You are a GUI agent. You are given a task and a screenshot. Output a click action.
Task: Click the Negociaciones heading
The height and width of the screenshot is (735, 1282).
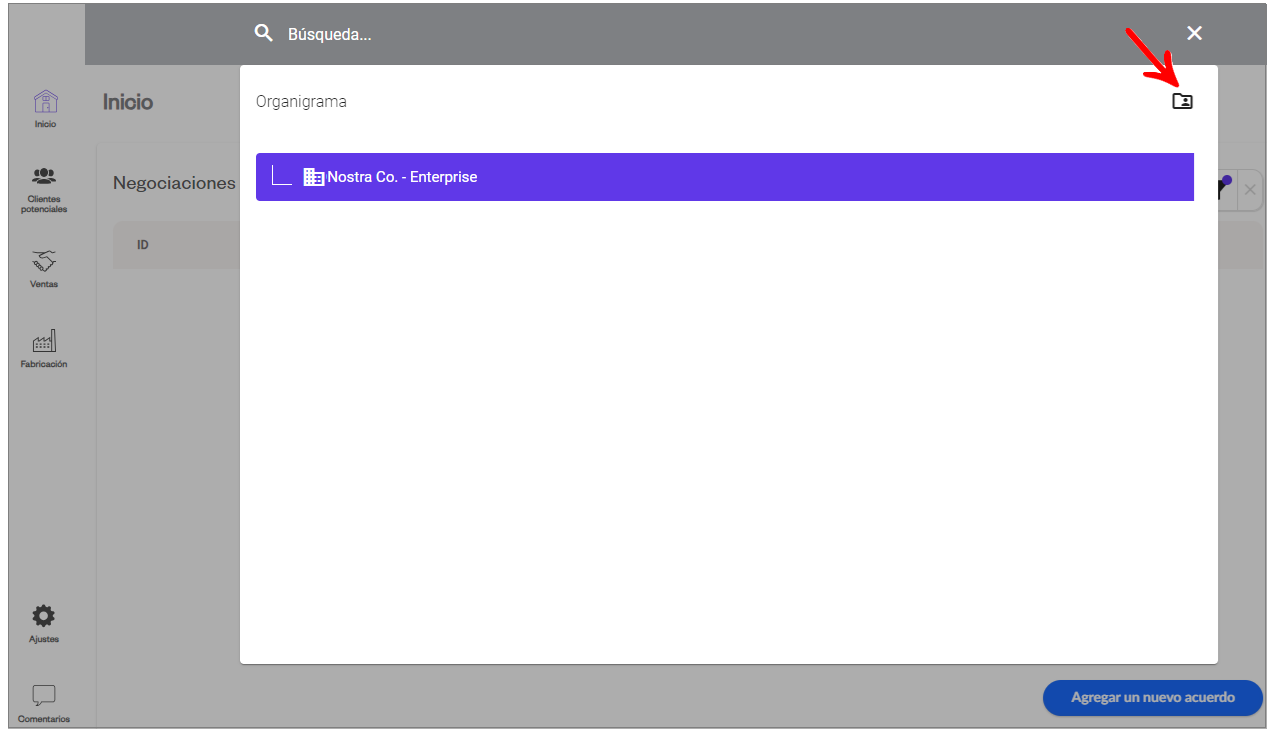click(174, 183)
